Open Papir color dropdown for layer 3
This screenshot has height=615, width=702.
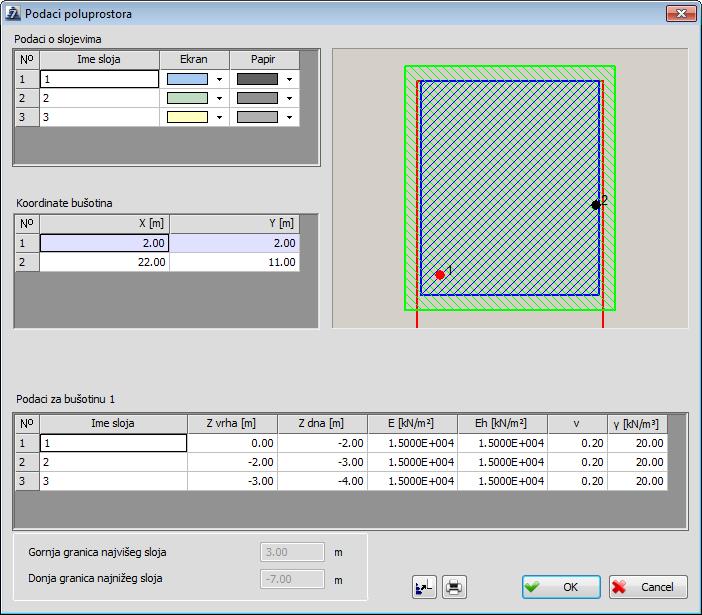pos(289,117)
